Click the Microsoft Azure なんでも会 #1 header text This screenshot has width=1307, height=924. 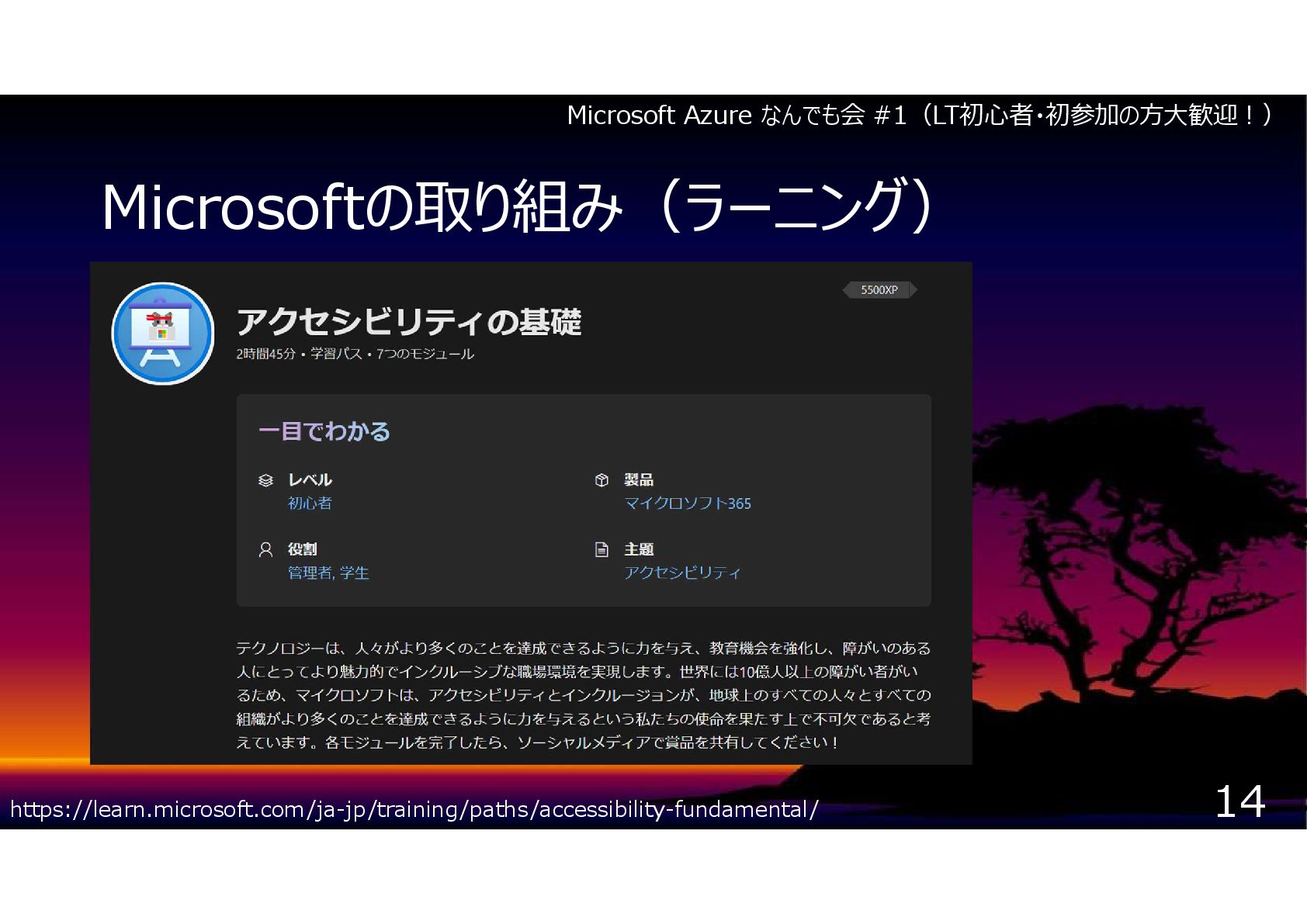920,116
